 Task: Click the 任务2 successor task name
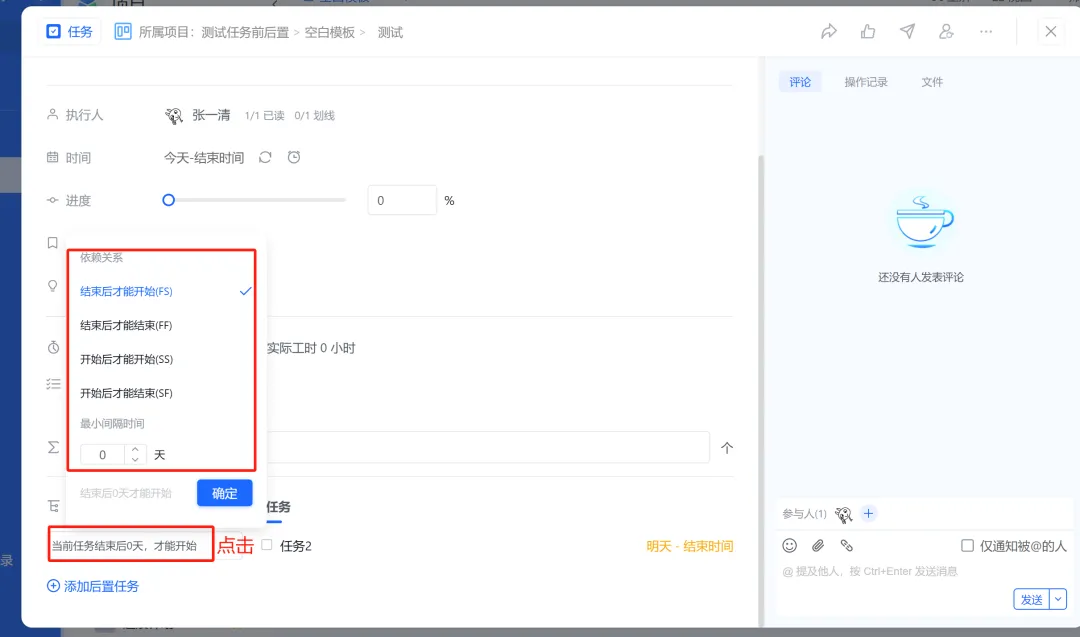[x=295, y=546]
